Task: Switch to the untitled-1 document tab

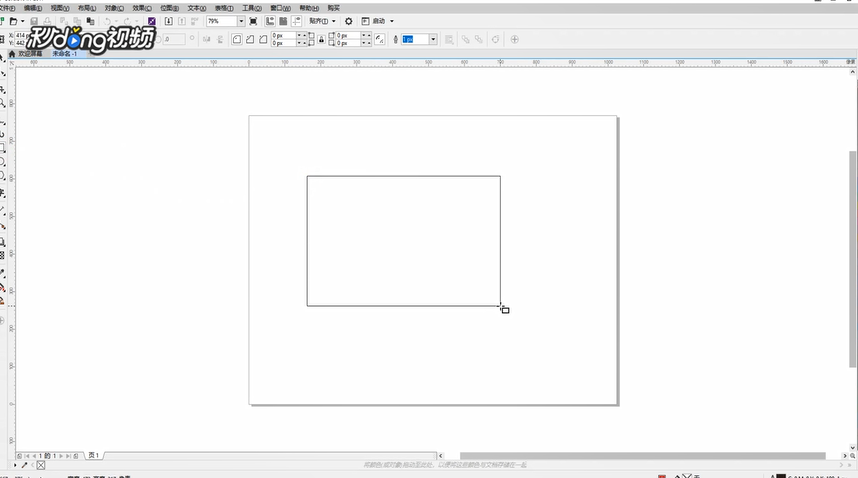Action: pyautogui.click(x=65, y=54)
